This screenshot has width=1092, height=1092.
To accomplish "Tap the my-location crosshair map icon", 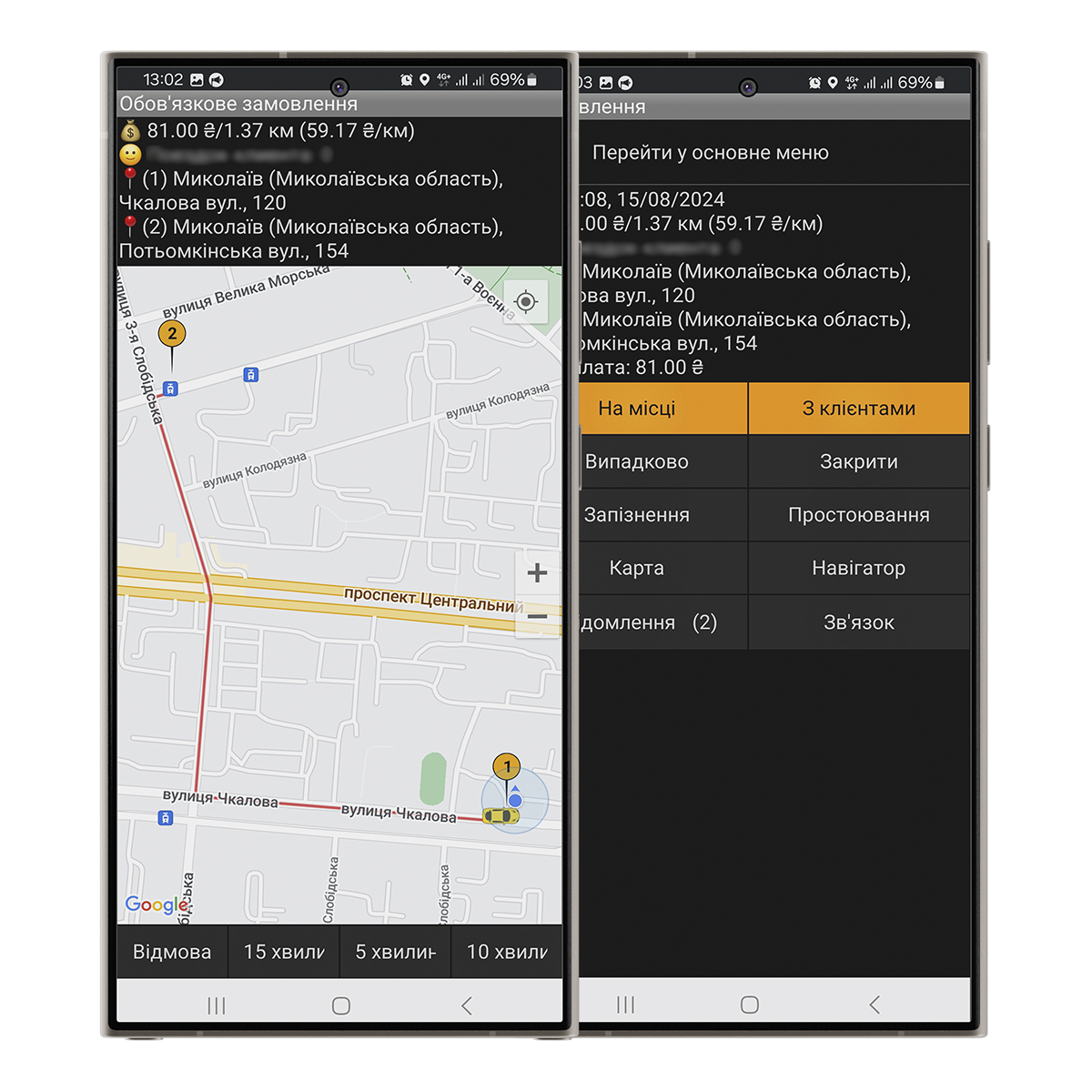I will [525, 301].
